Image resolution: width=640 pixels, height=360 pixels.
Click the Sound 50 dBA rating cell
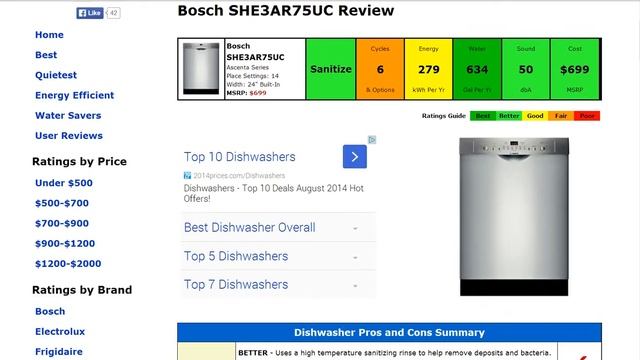[x=526, y=69]
